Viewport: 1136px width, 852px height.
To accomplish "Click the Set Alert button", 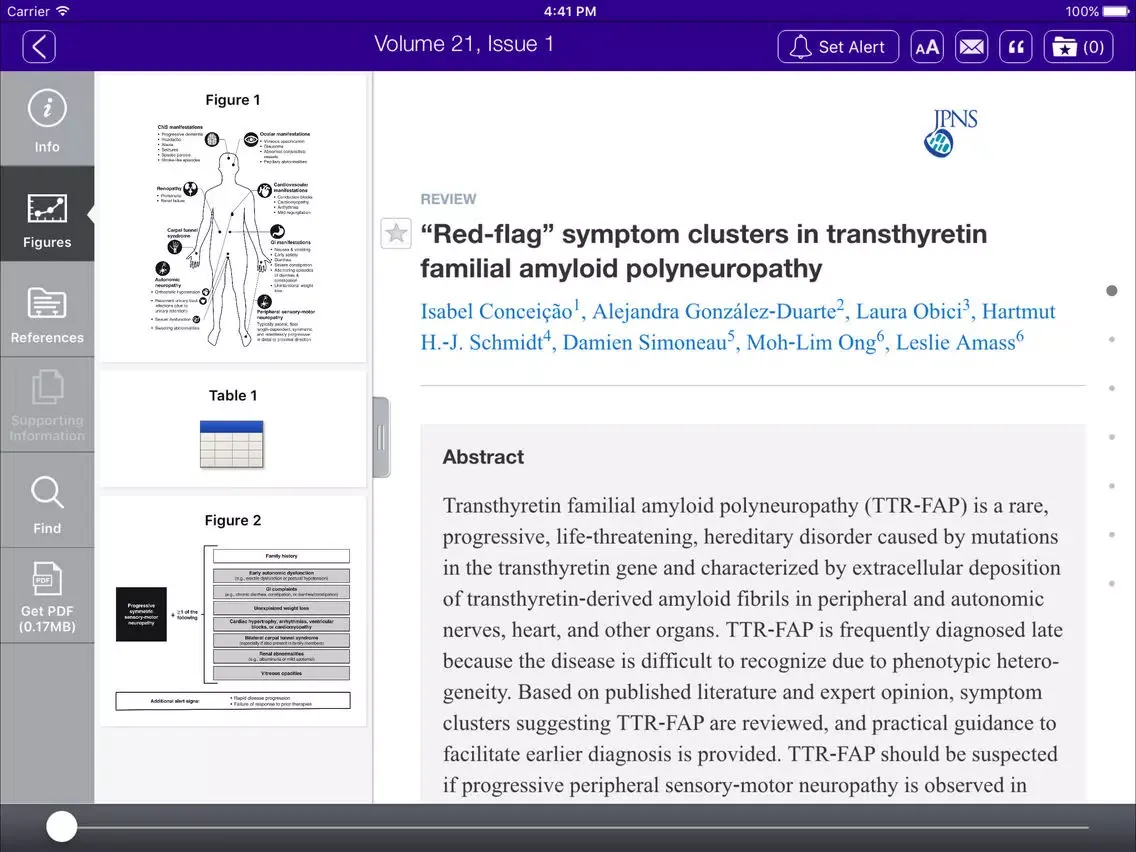I will point(838,46).
